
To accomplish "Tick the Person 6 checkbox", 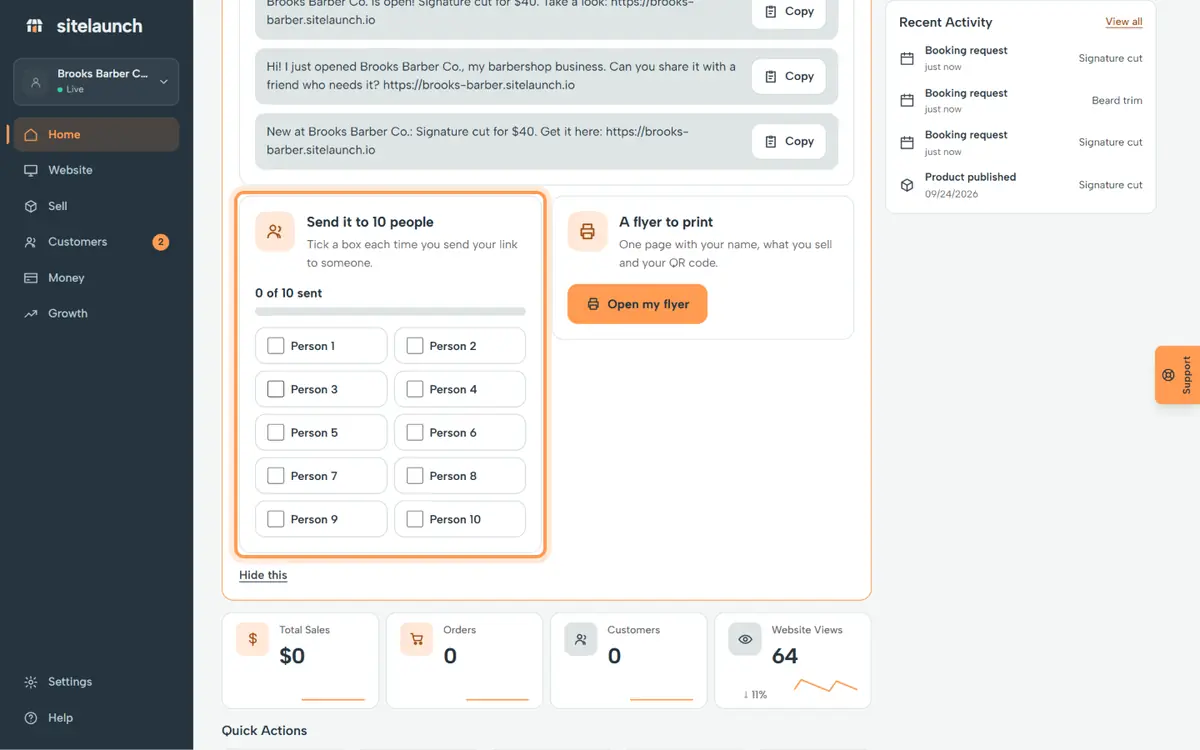I will [x=415, y=433].
